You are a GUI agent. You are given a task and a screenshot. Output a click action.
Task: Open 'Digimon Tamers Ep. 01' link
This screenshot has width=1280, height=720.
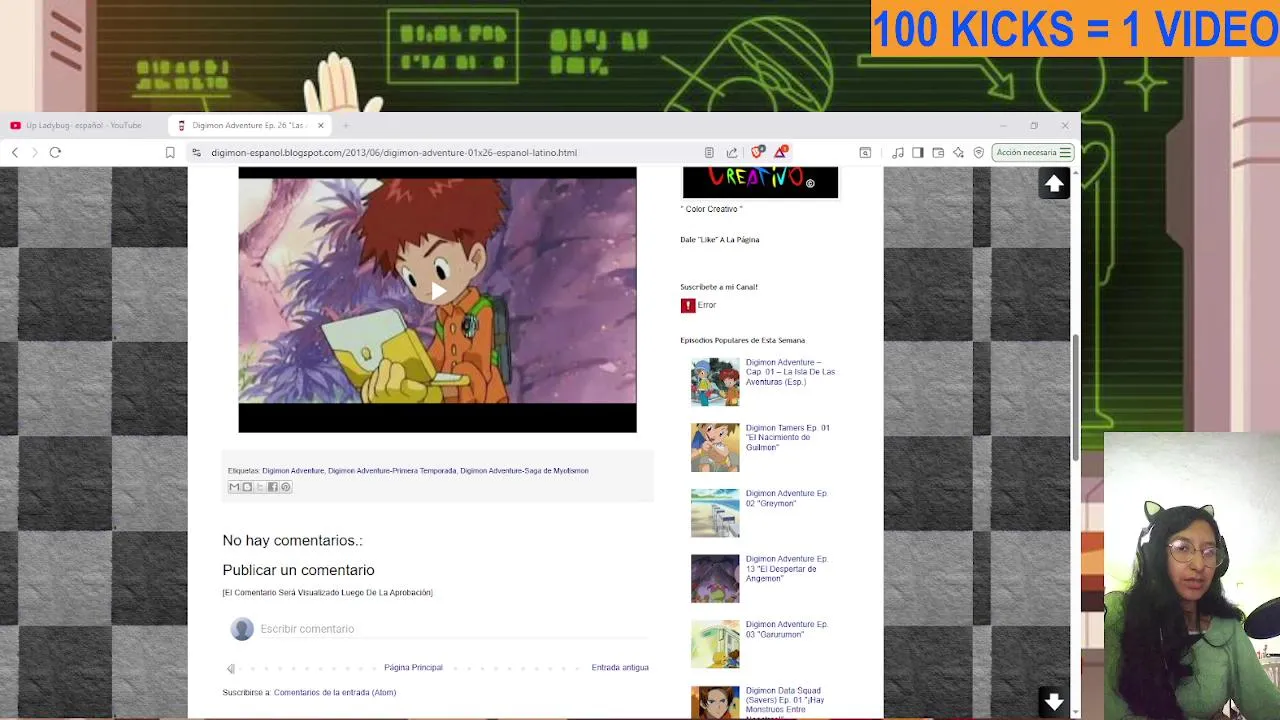(787, 437)
